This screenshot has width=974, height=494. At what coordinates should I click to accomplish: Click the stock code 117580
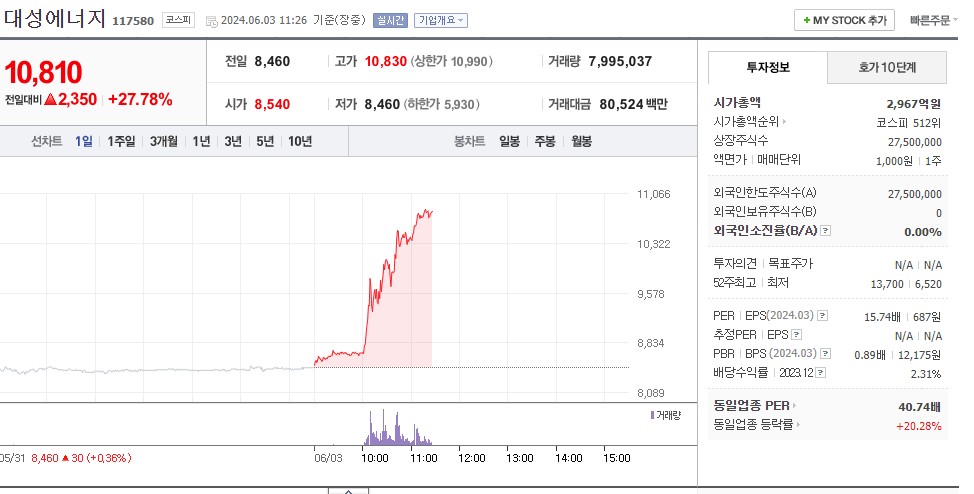[133, 21]
